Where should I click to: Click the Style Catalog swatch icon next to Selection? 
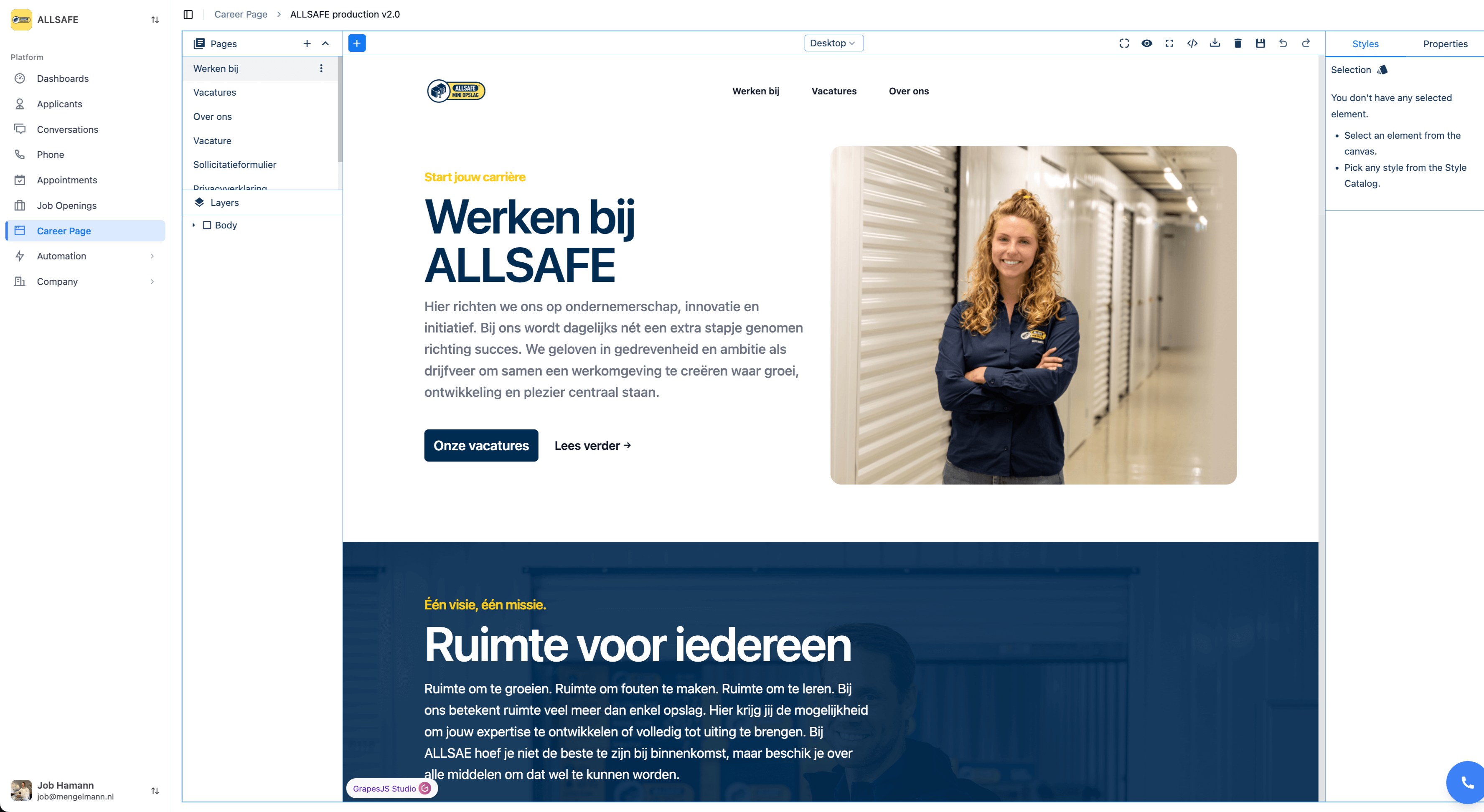pos(1382,70)
